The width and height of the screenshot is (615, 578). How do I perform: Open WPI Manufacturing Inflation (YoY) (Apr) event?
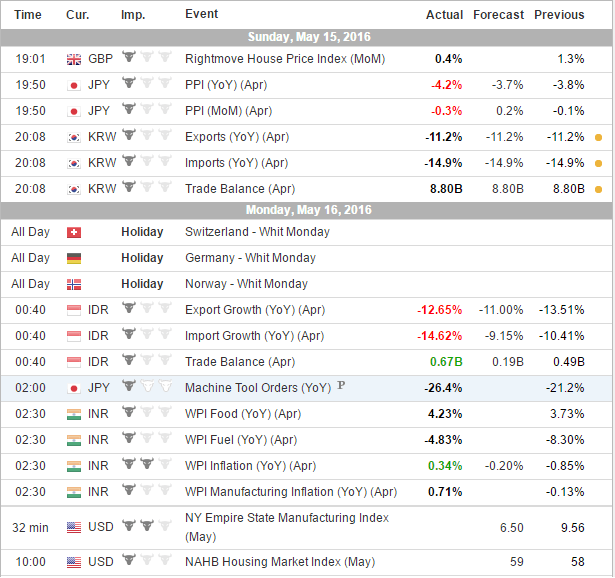tap(291, 491)
